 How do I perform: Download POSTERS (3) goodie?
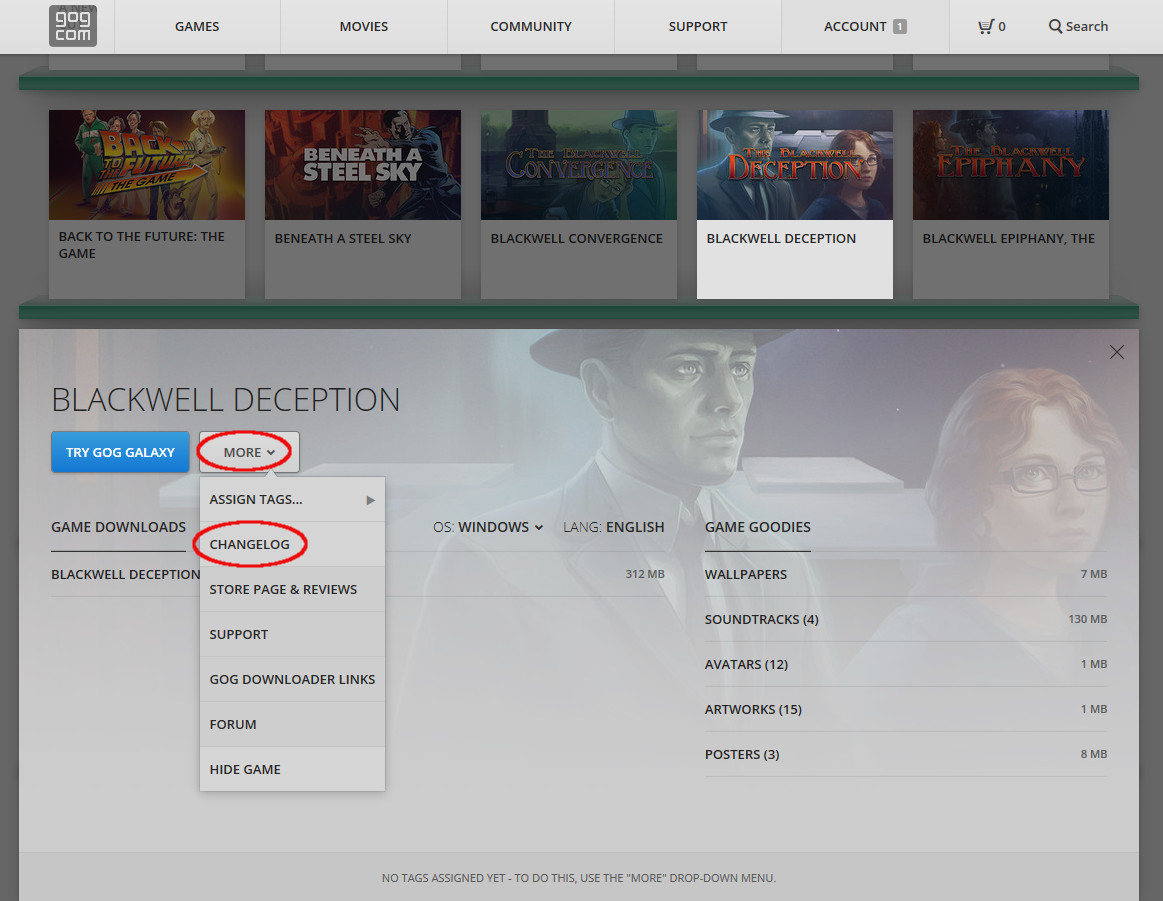click(x=906, y=754)
